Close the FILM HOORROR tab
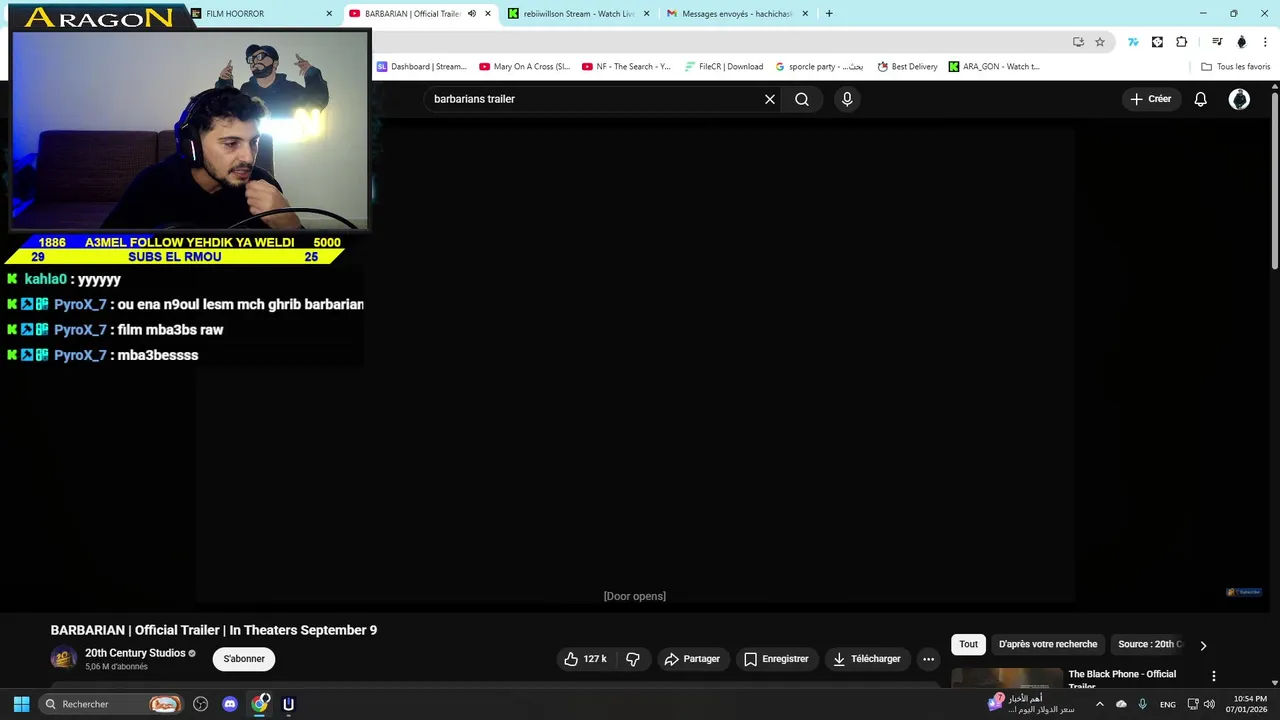 pos(329,14)
